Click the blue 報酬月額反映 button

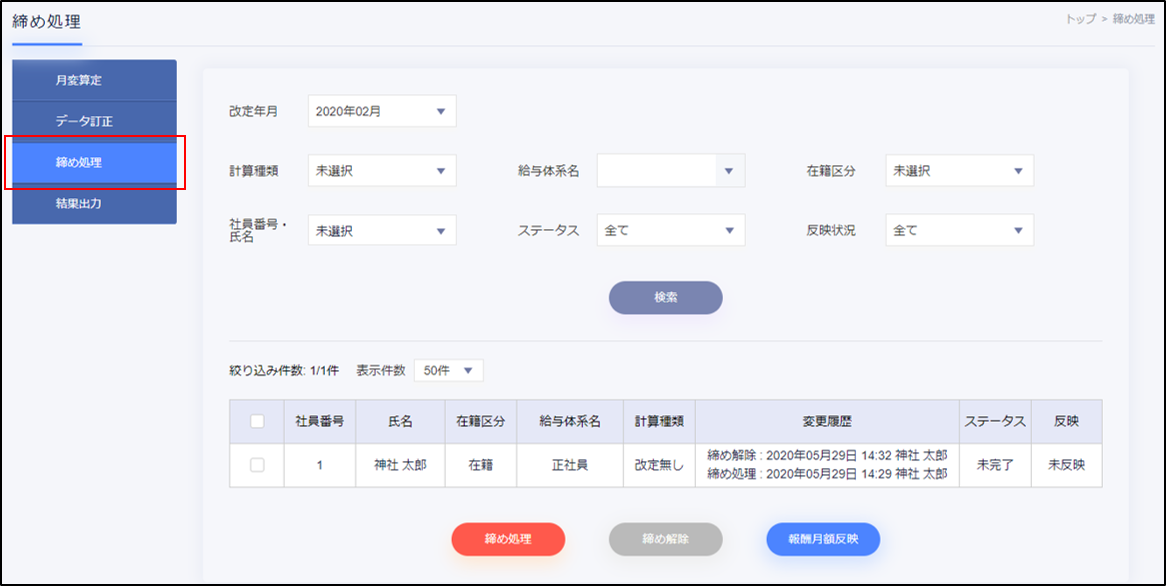coord(823,539)
